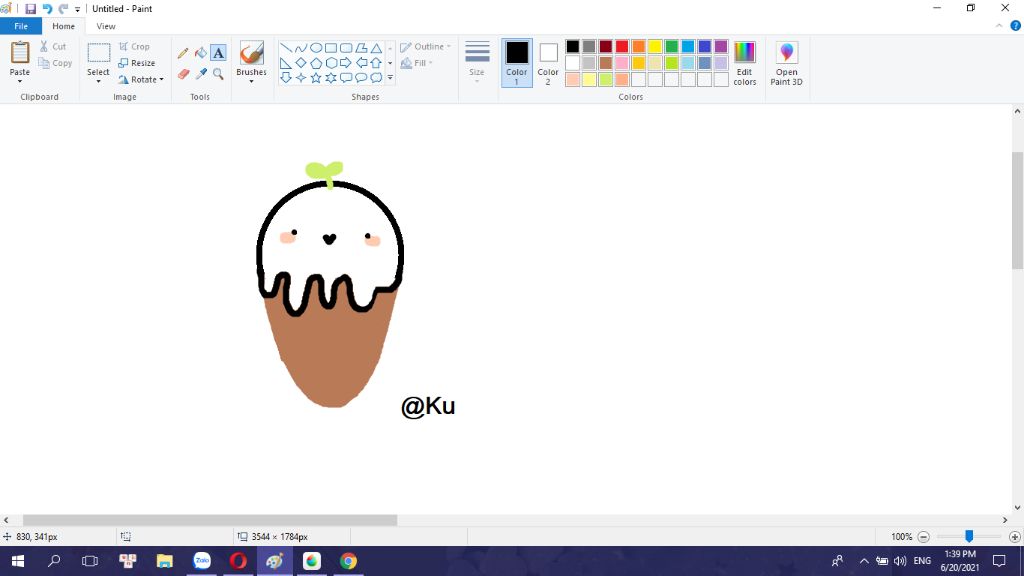Select the Right arrow shape
The image size is (1024, 576).
[x=346, y=63]
